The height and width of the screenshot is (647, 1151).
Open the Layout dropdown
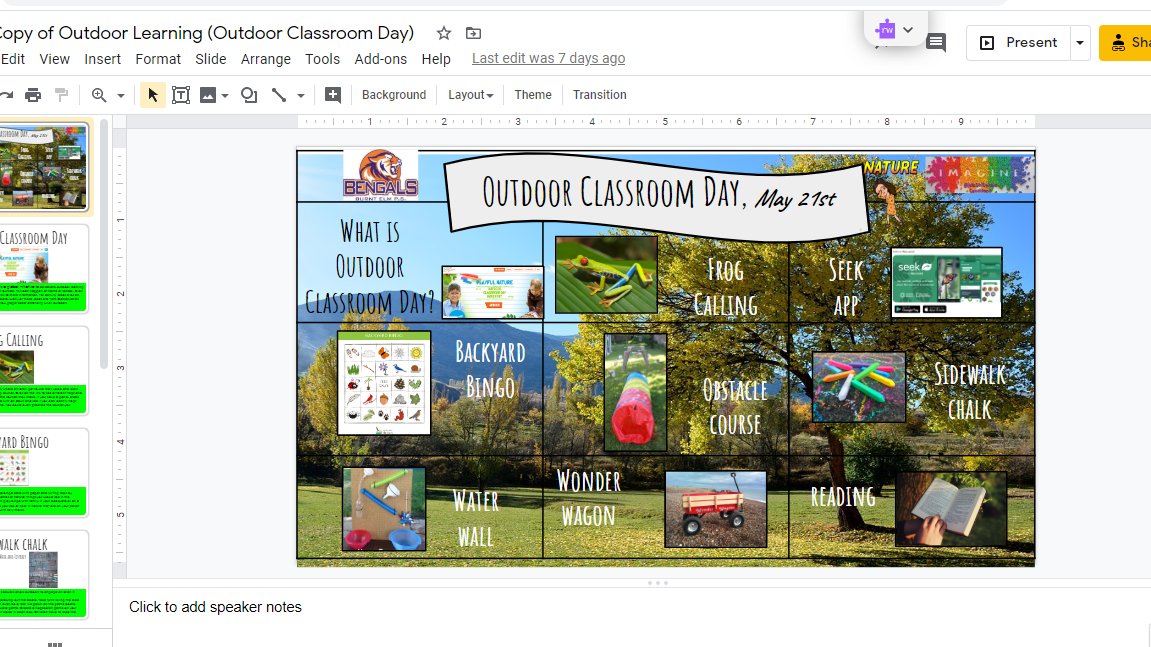pos(471,95)
